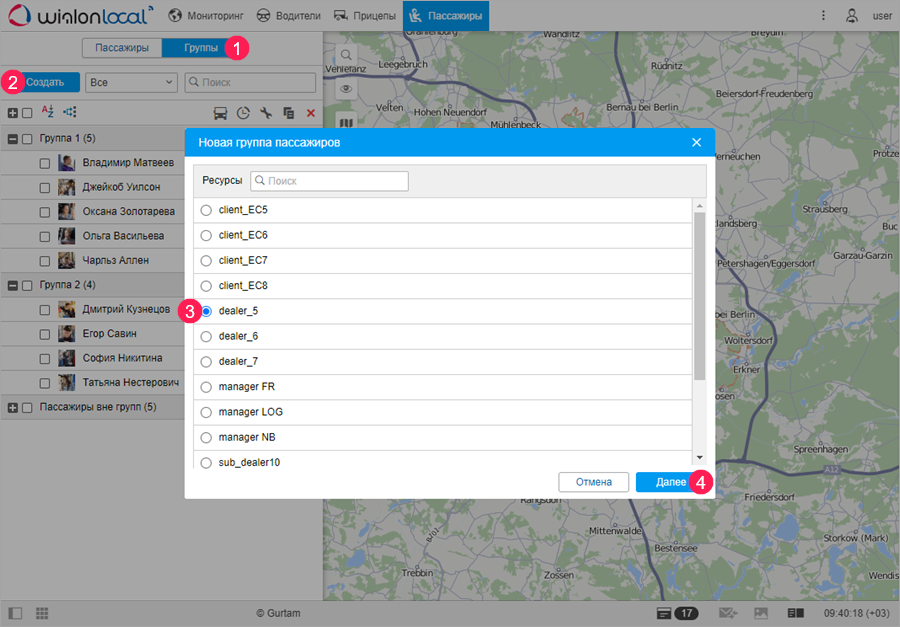Choose the manager NB resource
This screenshot has width=900, height=627.
pyautogui.click(x=206, y=438)
